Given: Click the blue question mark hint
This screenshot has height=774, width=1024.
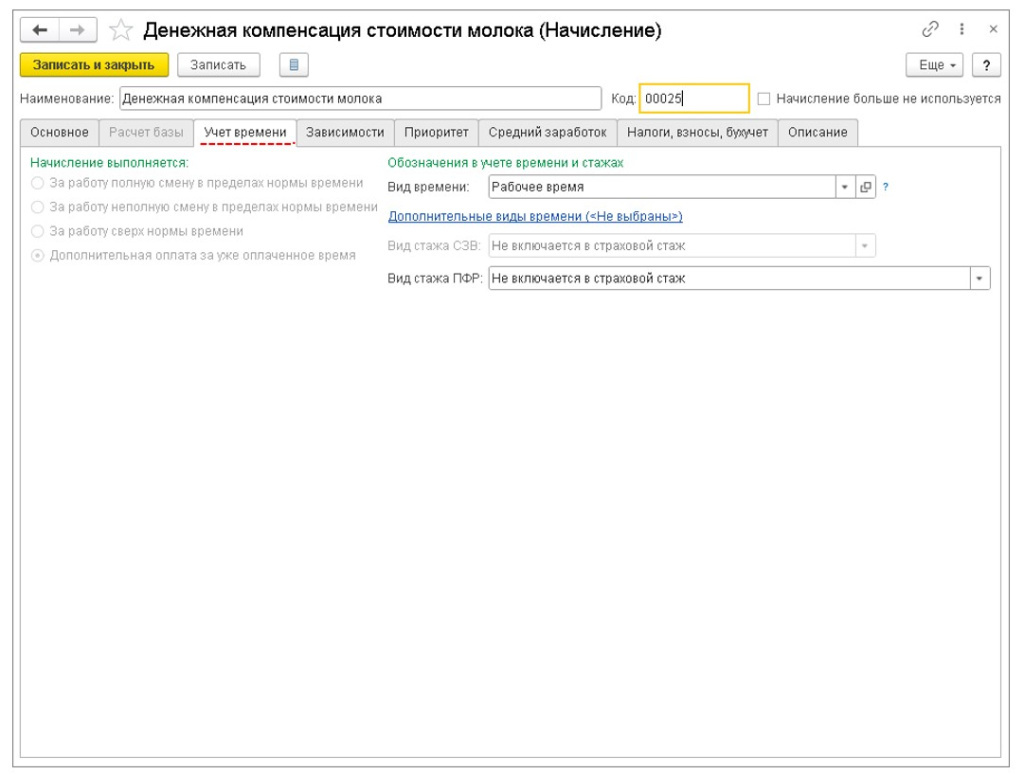Looking at the screenshot, I should [886, 187].
